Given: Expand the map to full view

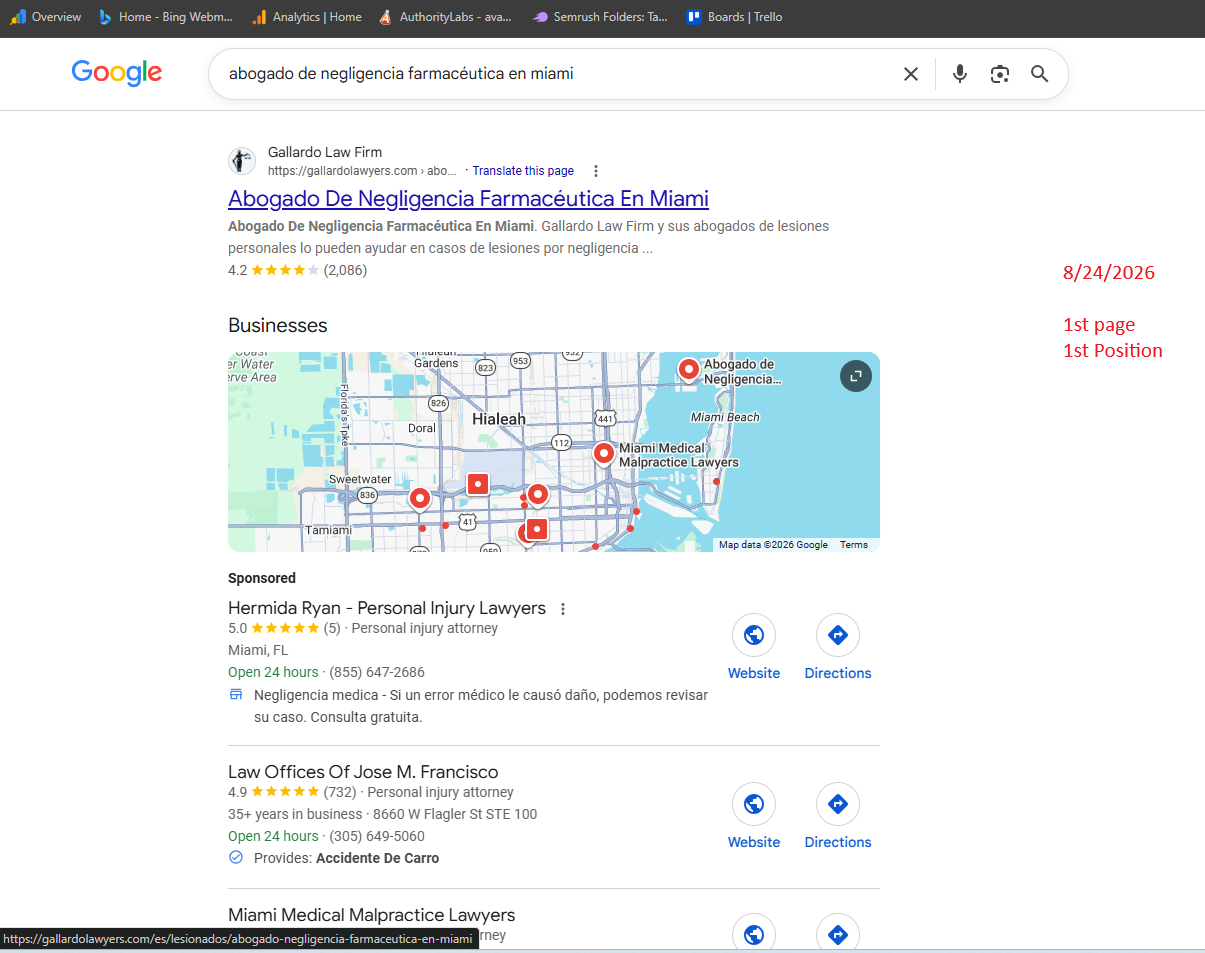Looking at the screenshot, I should (856, 376).
